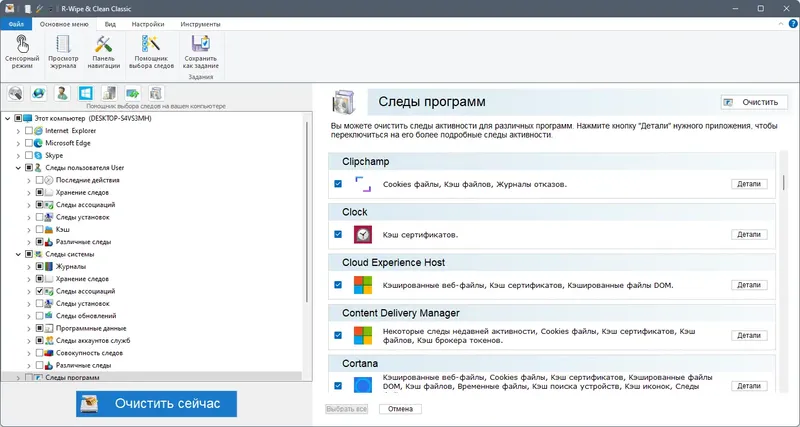Screen dimensions: 800x427
Task: Collapse the Следы системы node
Action: [x=18, y=254]
